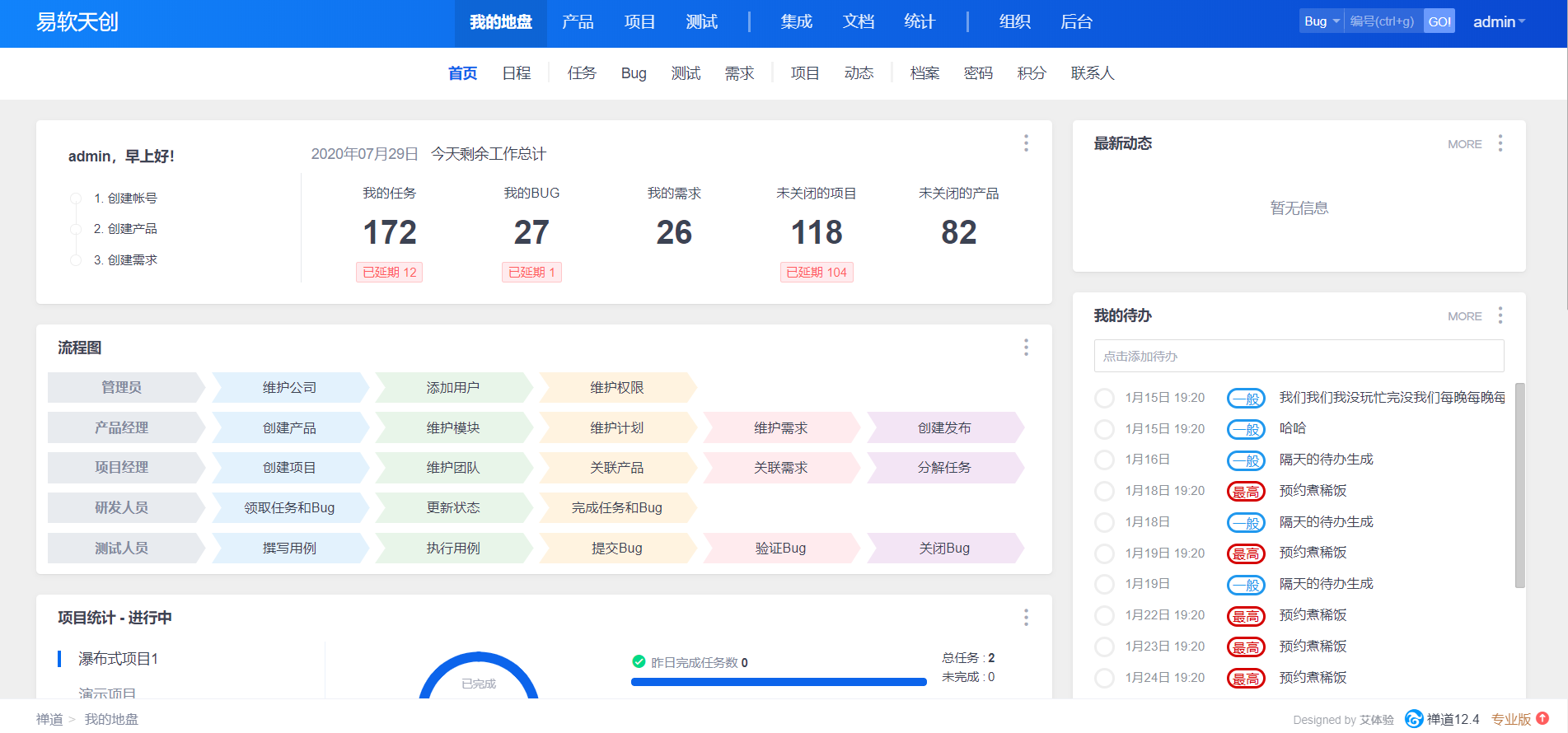Open the 最新动态 panel three-dot menu

(x=1500, y=143)
